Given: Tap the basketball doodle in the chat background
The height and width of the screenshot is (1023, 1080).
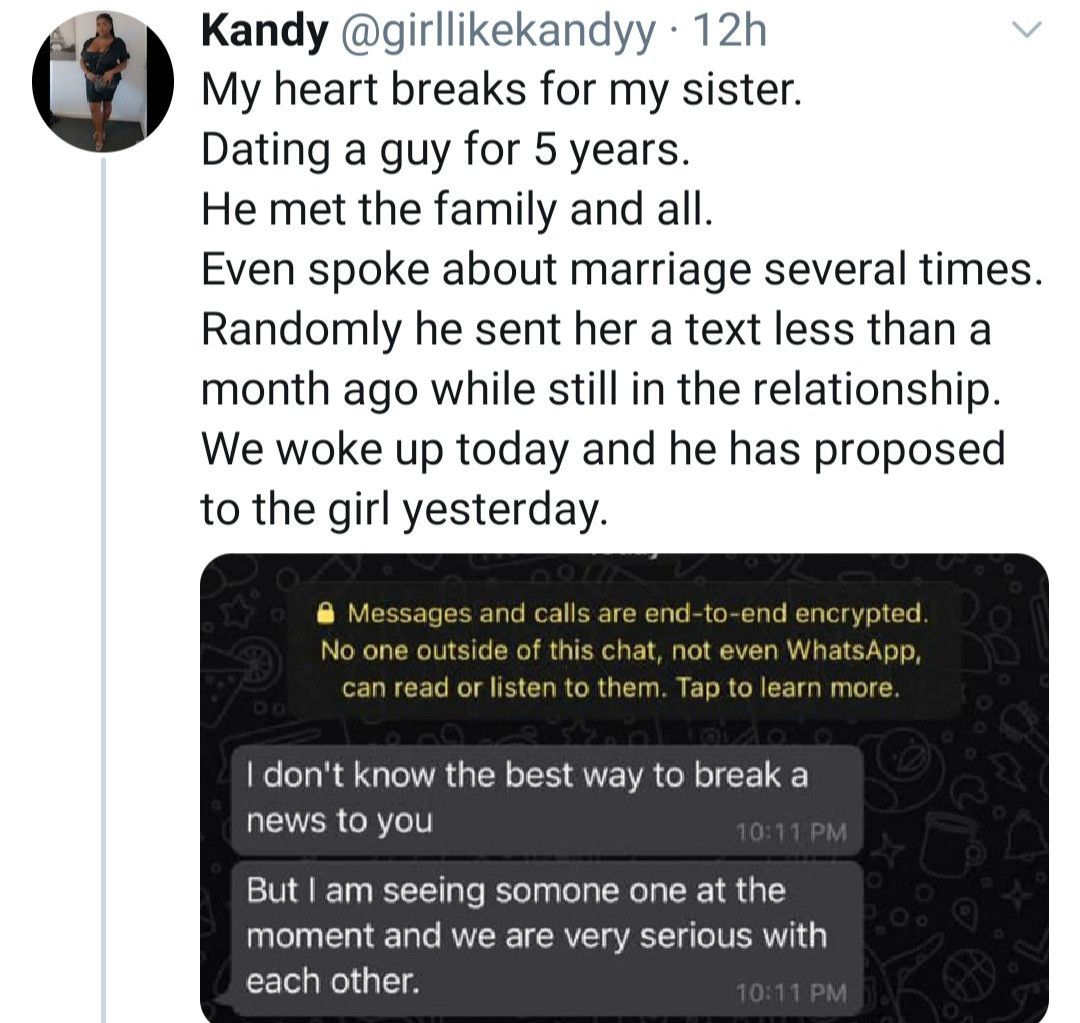Looking at the screenshot, I should [x=969, y=975].
